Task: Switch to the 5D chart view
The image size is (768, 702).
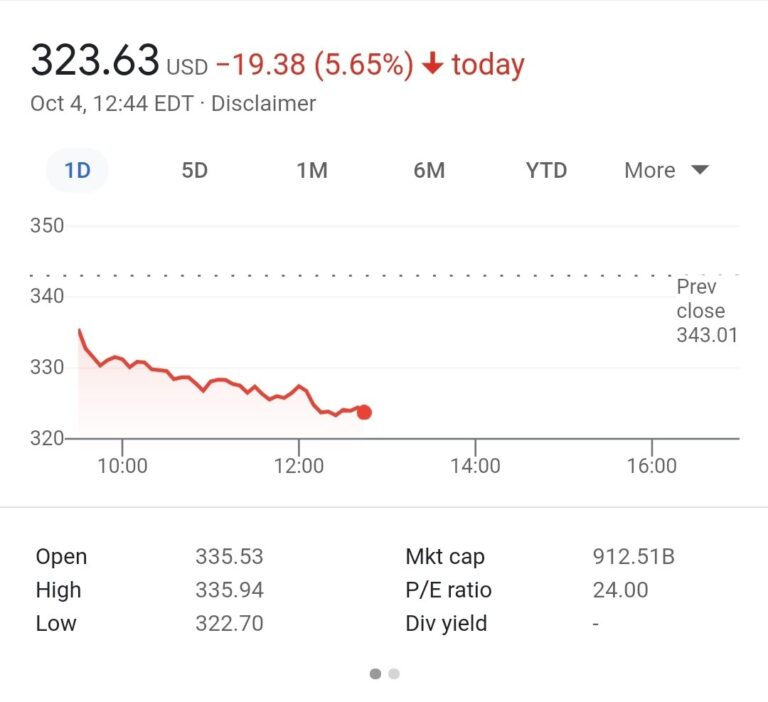Action: pyautogui.click(x=194, y=170)
